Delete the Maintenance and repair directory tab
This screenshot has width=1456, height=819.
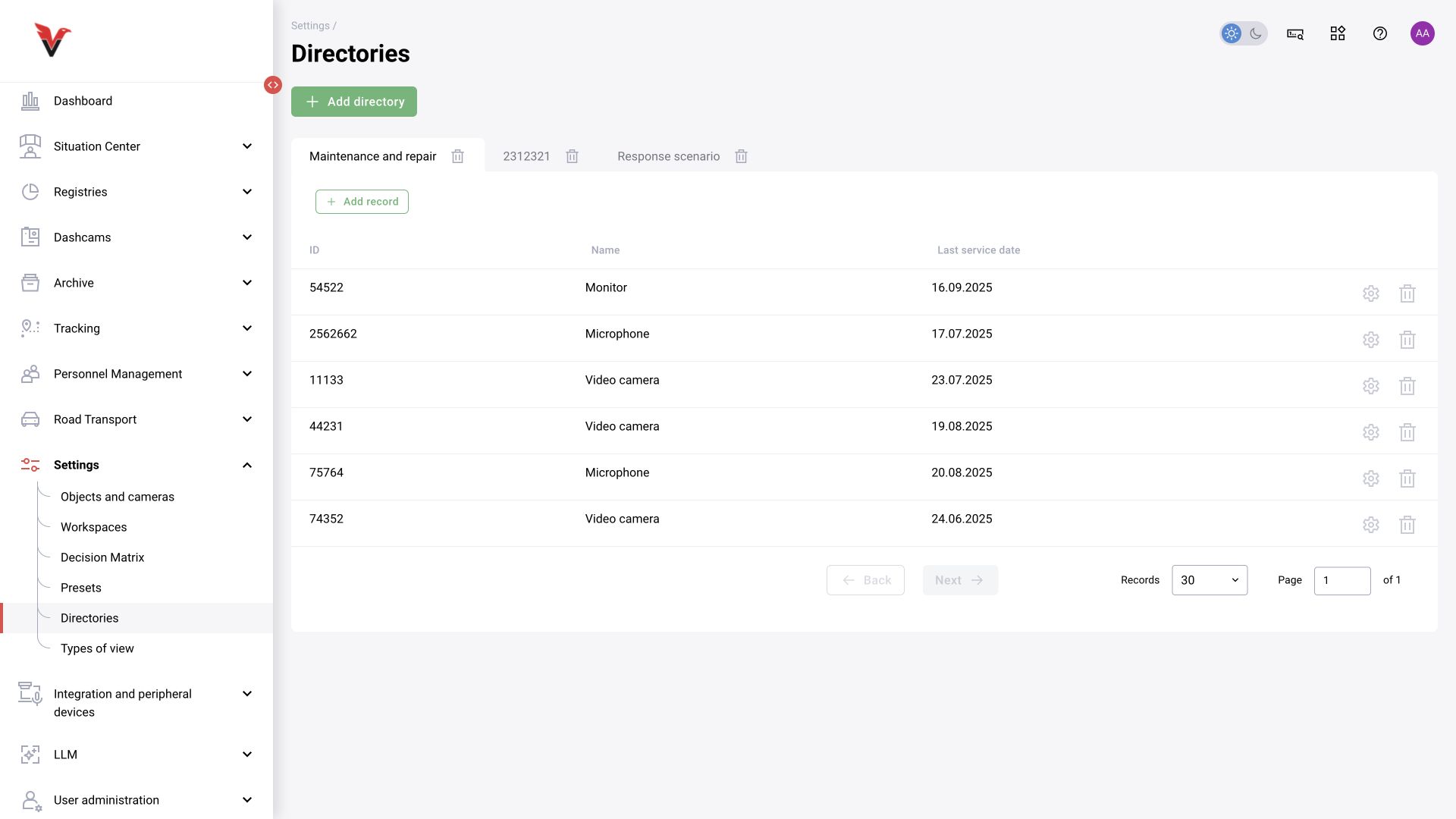point(457,156)
